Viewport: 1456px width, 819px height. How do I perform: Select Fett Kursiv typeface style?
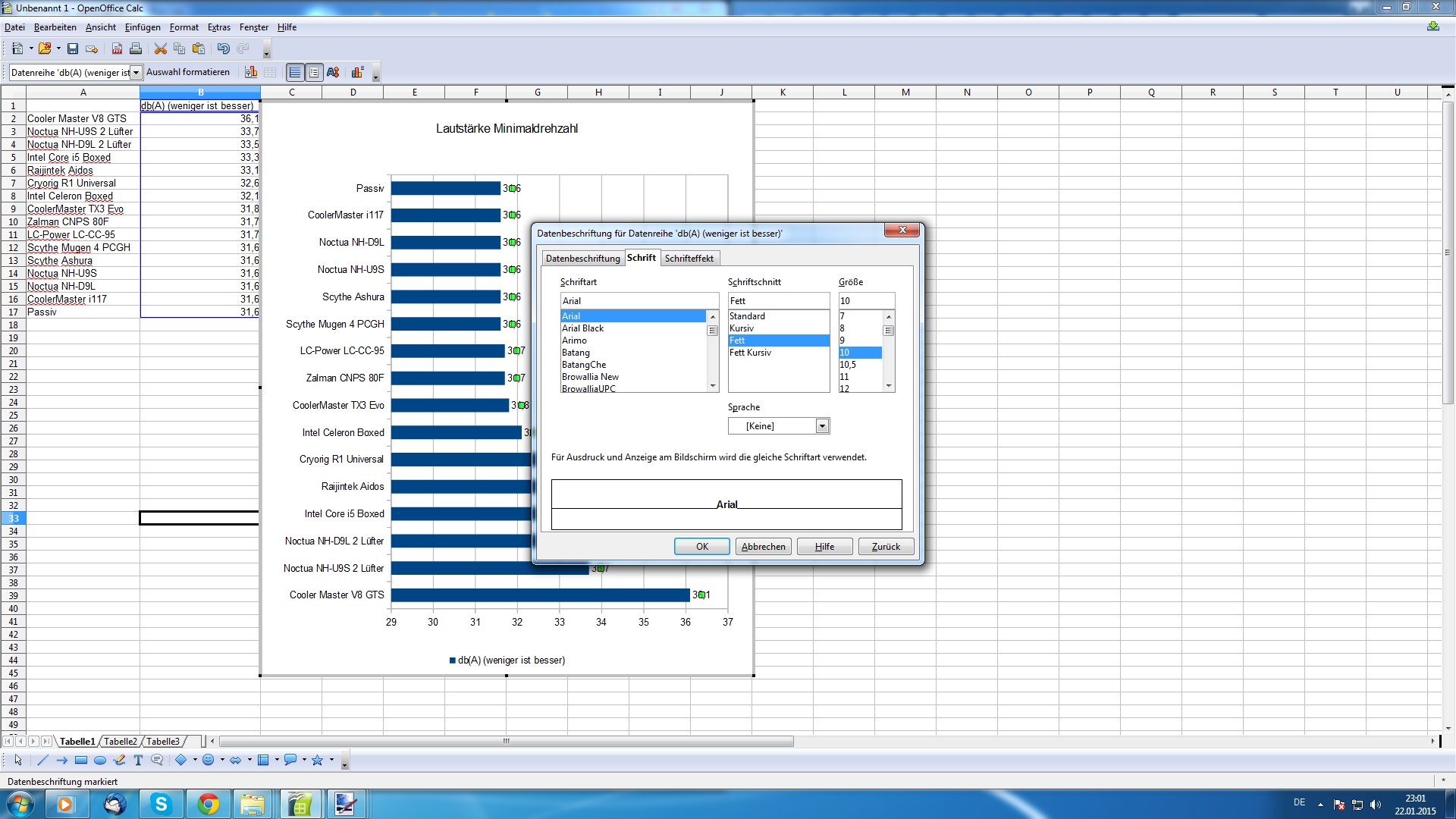[x=779, y=353]
